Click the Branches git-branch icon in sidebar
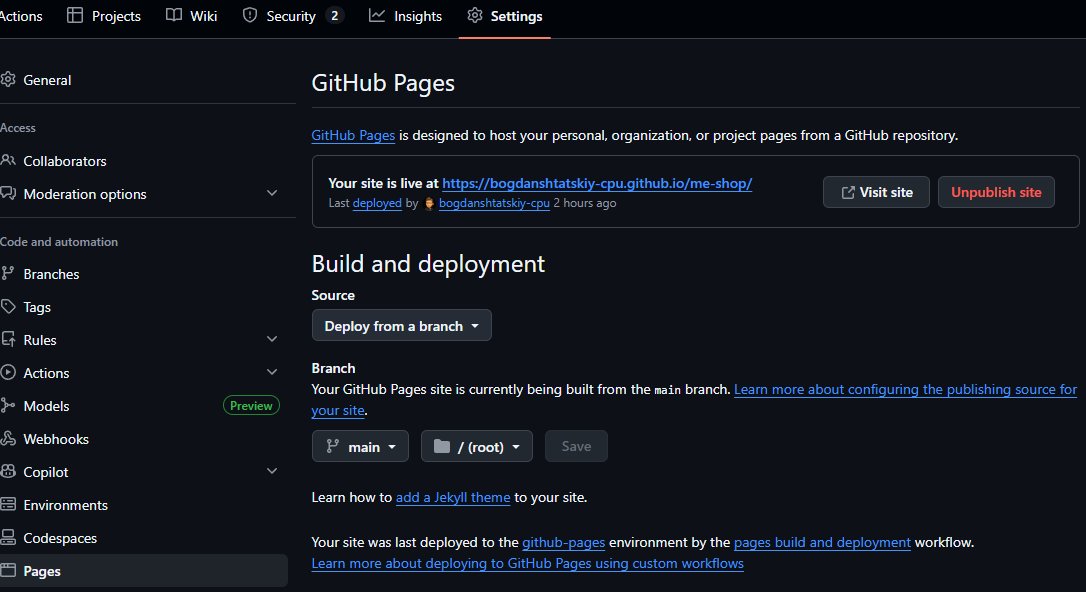 tap(8, 273)
